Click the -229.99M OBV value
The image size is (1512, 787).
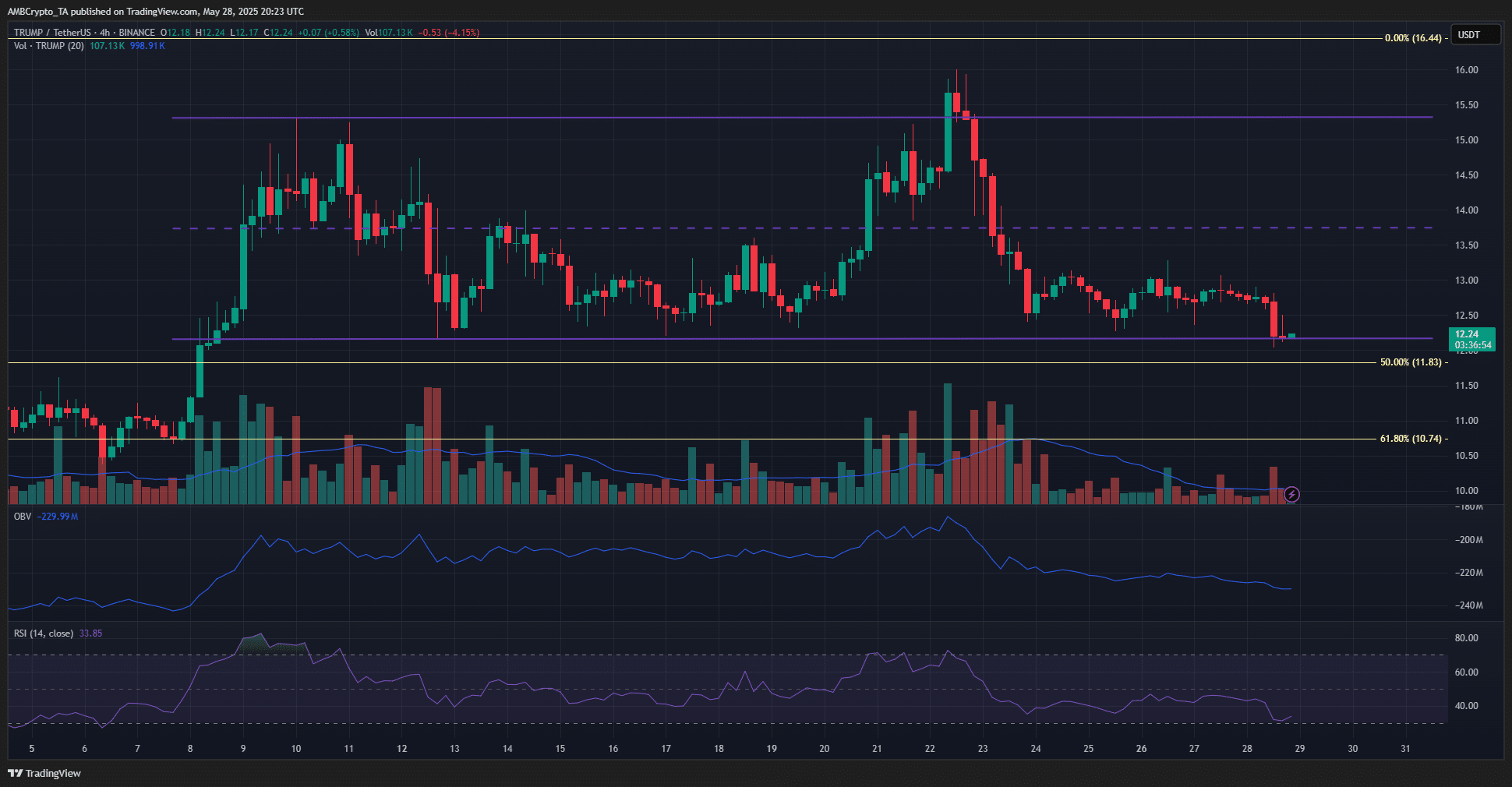pyautogui.click(x=58, y=517)
